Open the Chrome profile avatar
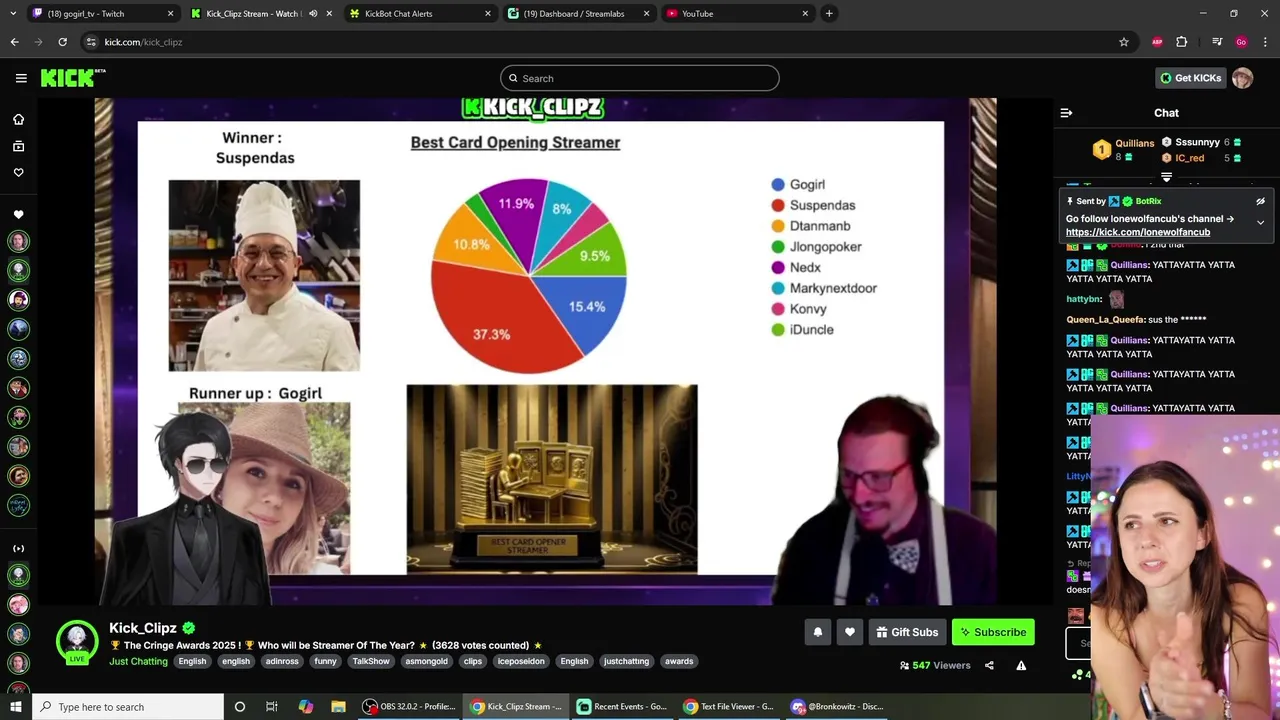 click(1241, 42)
